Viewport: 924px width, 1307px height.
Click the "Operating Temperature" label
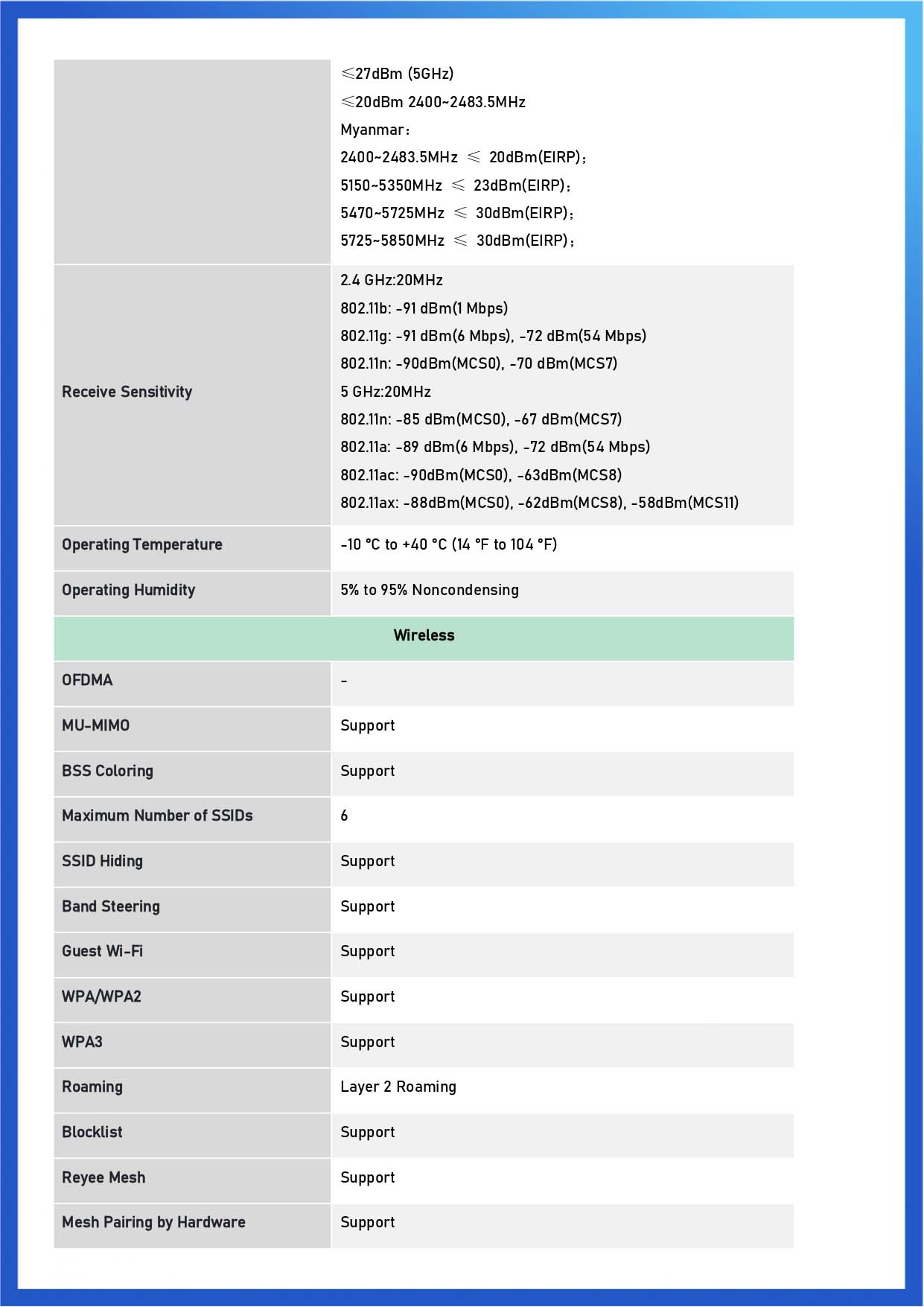pyautogui.click(x=142, y=544)
